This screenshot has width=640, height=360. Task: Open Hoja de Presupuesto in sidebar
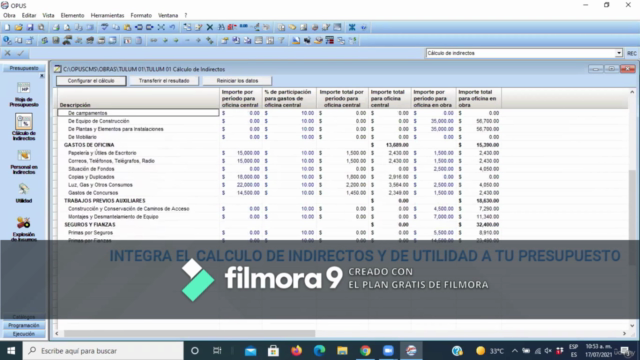click(x=24, y=94)
